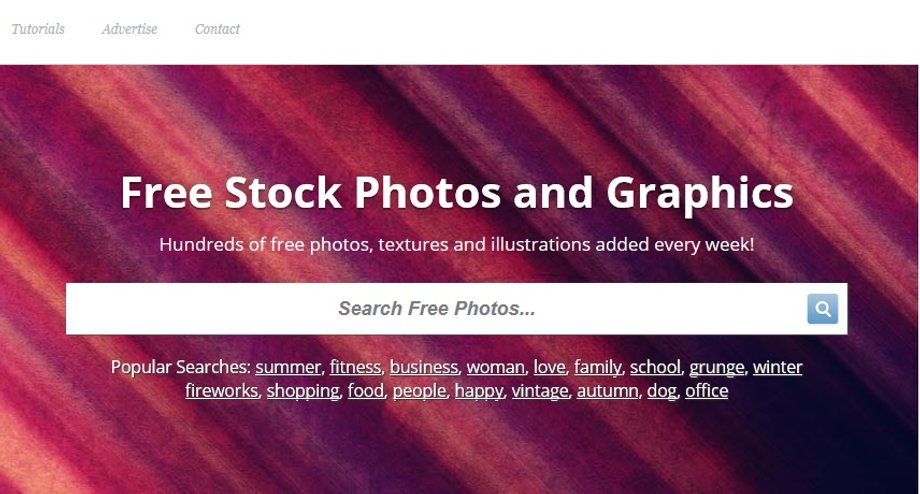Select the 'school' search keyword
Screen dimensions: 920x494
pos(655,367)
